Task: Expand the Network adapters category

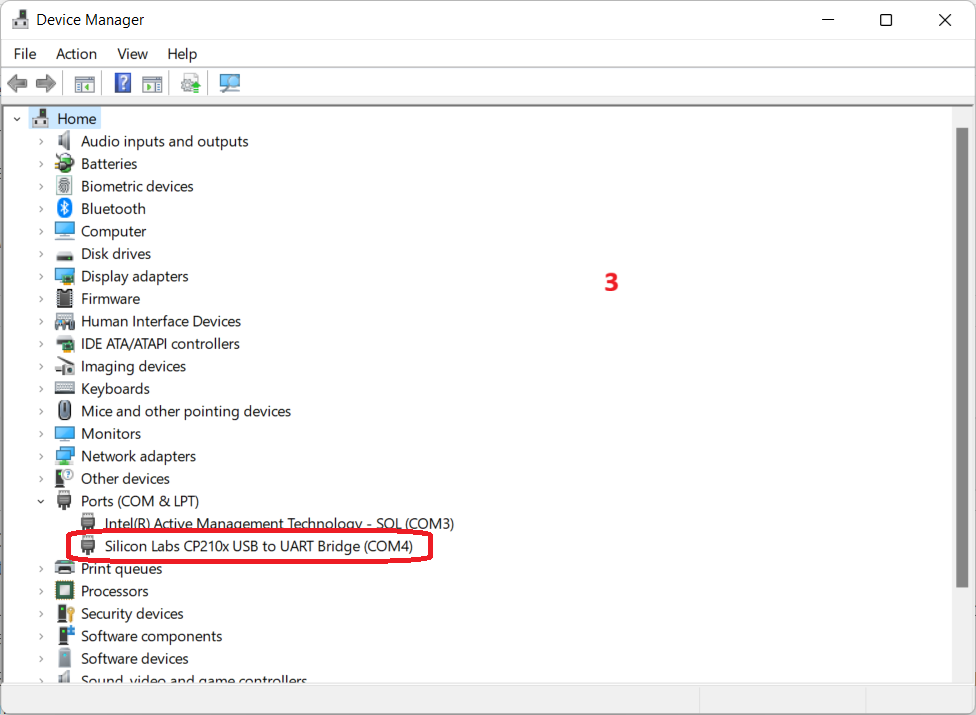Action: pyautogui.click(x=41, y=455)
